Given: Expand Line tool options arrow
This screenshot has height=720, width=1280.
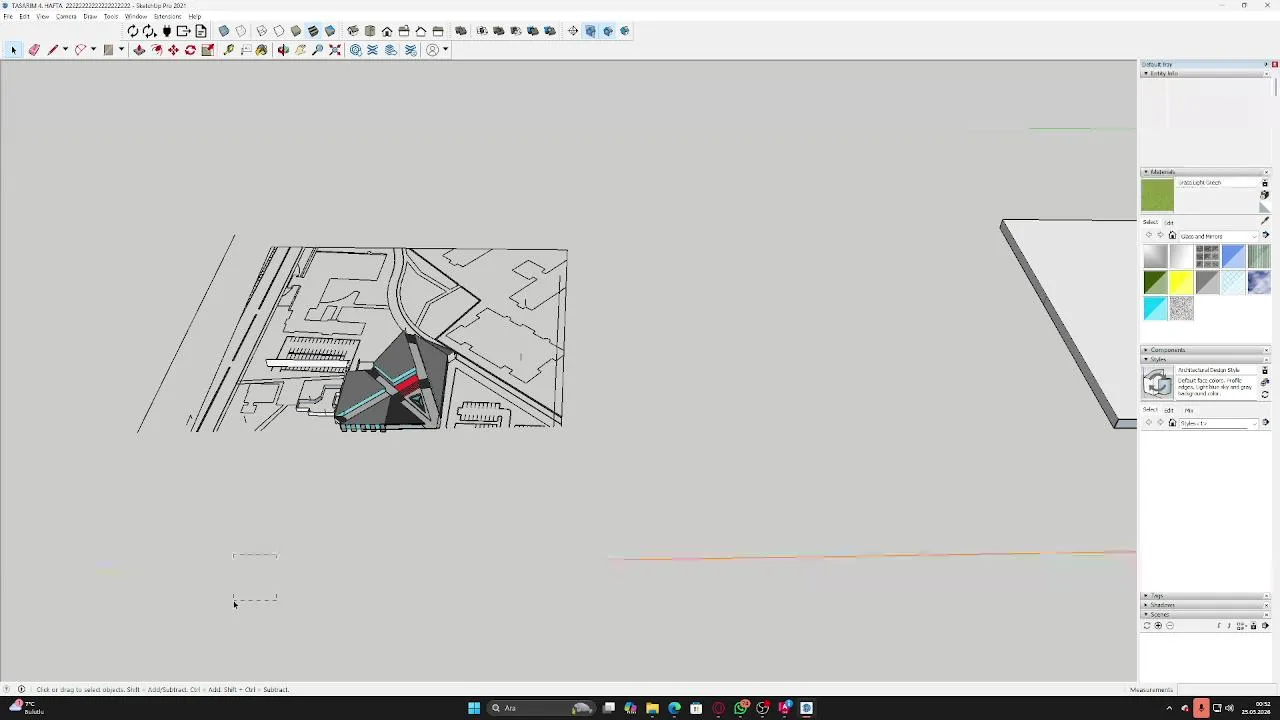Looking at the screenshot, I should [x=65, y=50].
